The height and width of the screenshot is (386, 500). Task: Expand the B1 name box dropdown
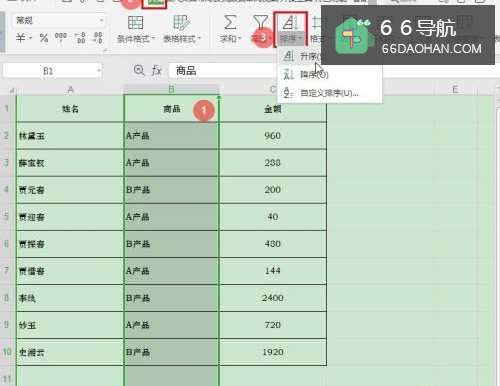(x=99, y=71)
